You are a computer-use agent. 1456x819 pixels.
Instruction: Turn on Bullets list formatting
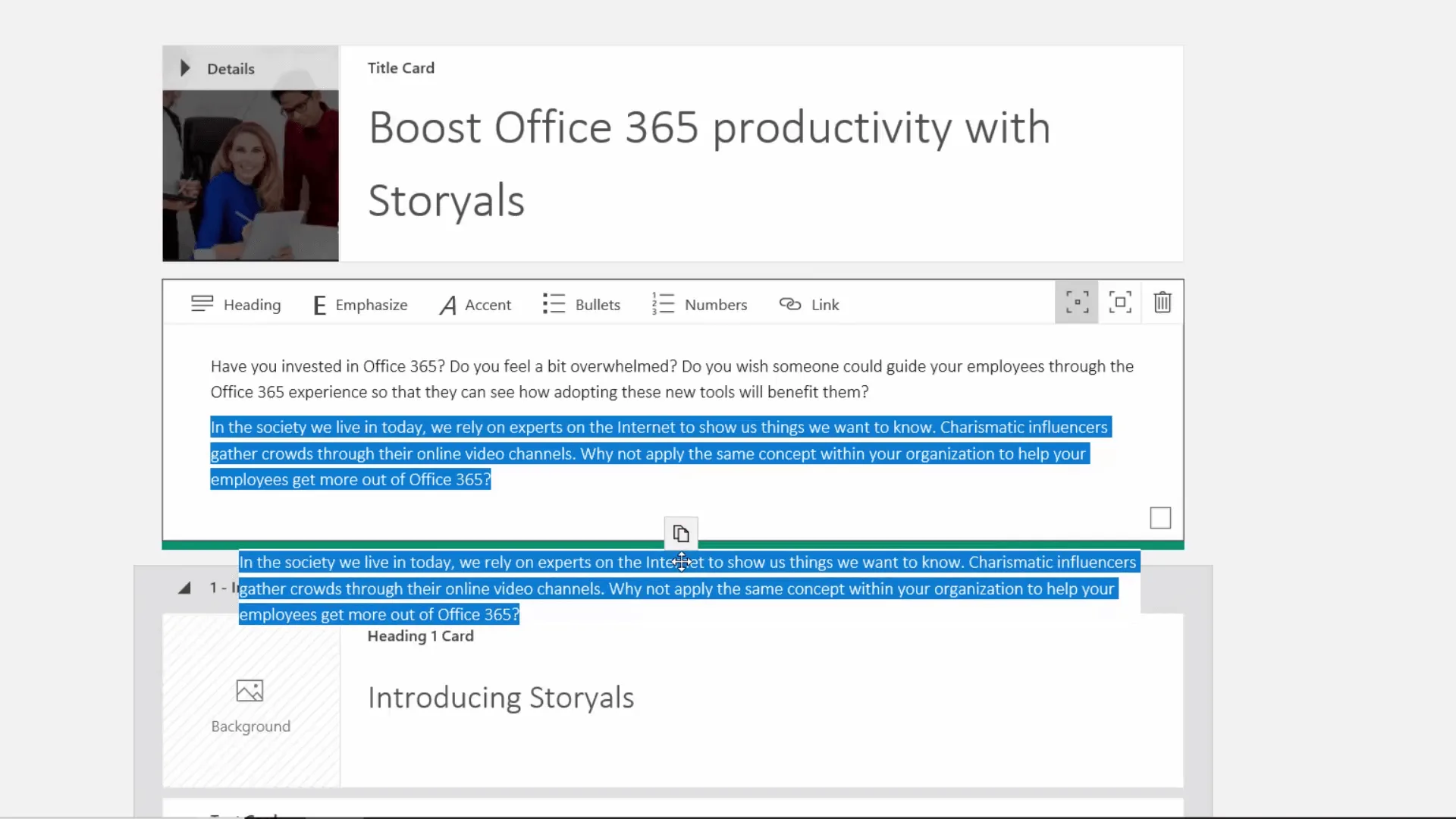point(582,304)
